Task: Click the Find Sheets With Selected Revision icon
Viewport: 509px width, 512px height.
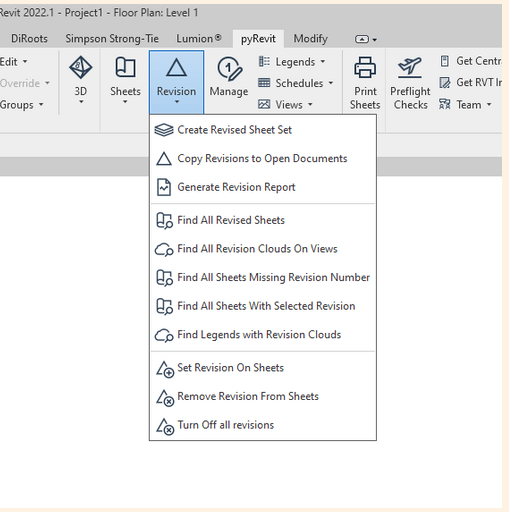Action: coord(164,306)
